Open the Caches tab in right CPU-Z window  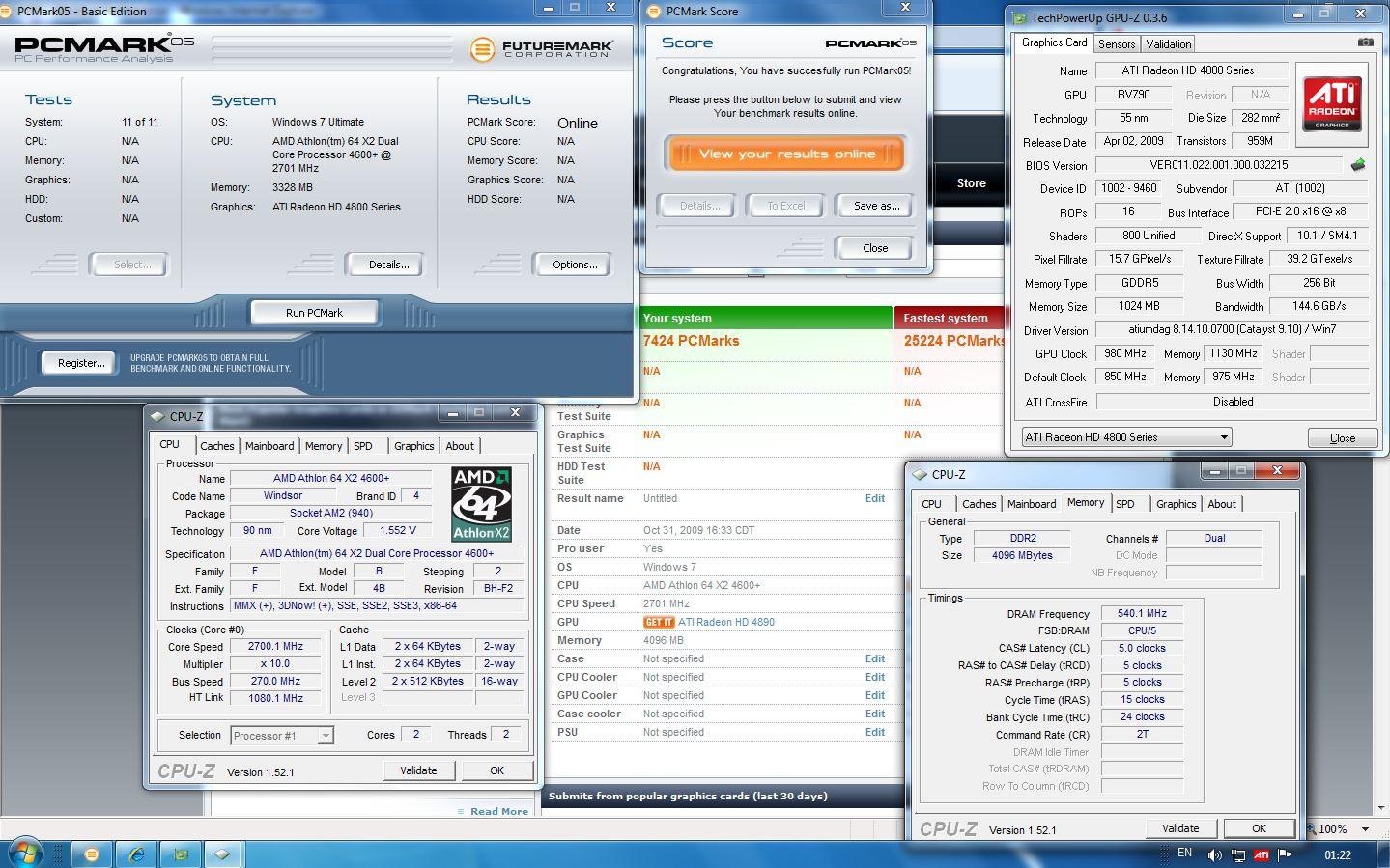pos(979,504)
